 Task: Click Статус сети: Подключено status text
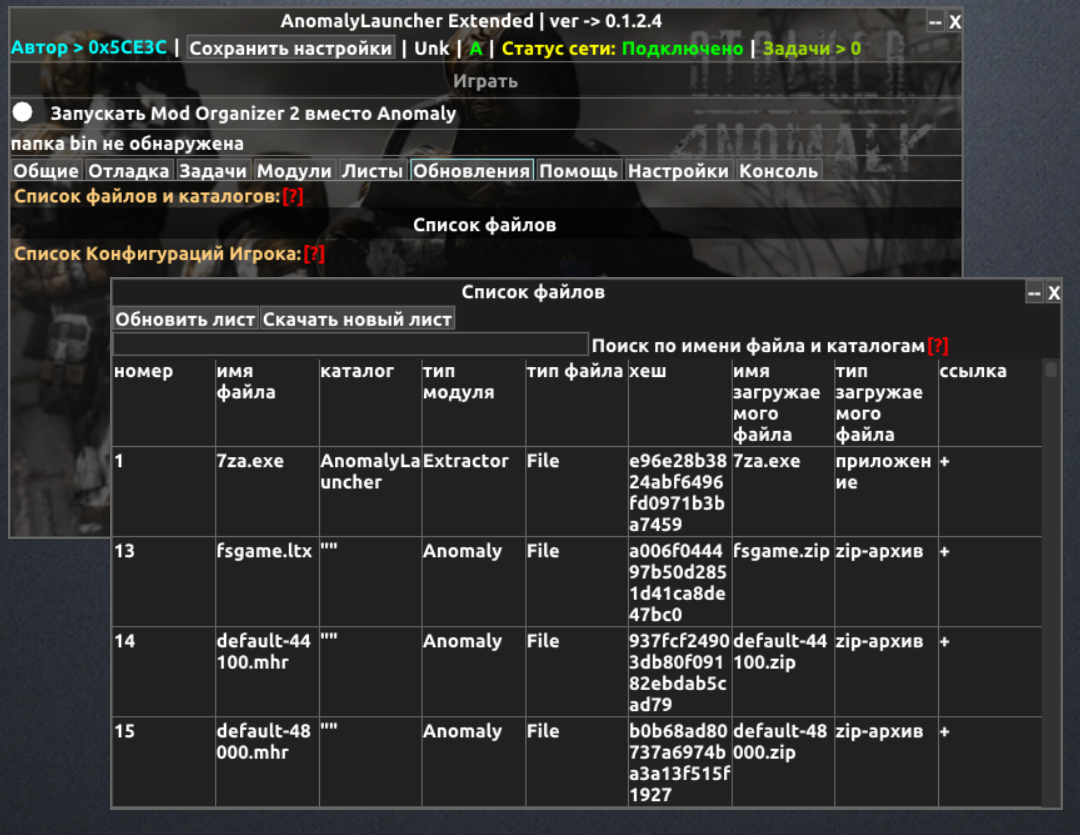point(622,48)
